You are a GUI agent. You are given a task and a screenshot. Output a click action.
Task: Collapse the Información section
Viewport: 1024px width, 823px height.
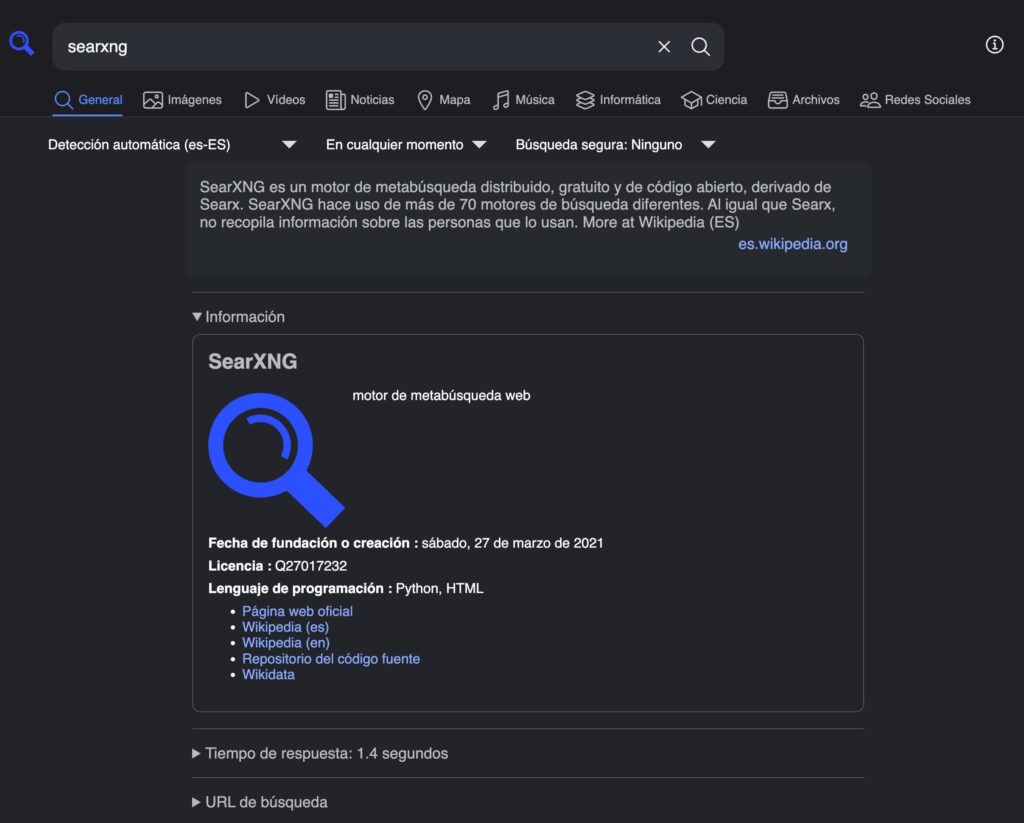[x=238, y=316]
